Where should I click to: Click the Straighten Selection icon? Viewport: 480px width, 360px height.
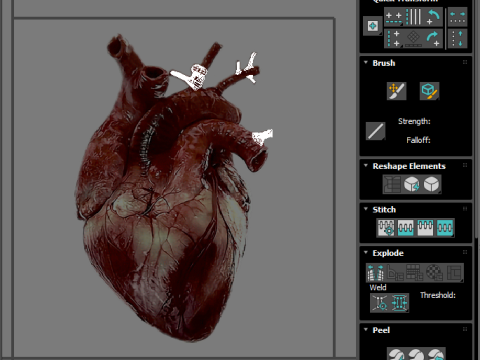[392, 184]
